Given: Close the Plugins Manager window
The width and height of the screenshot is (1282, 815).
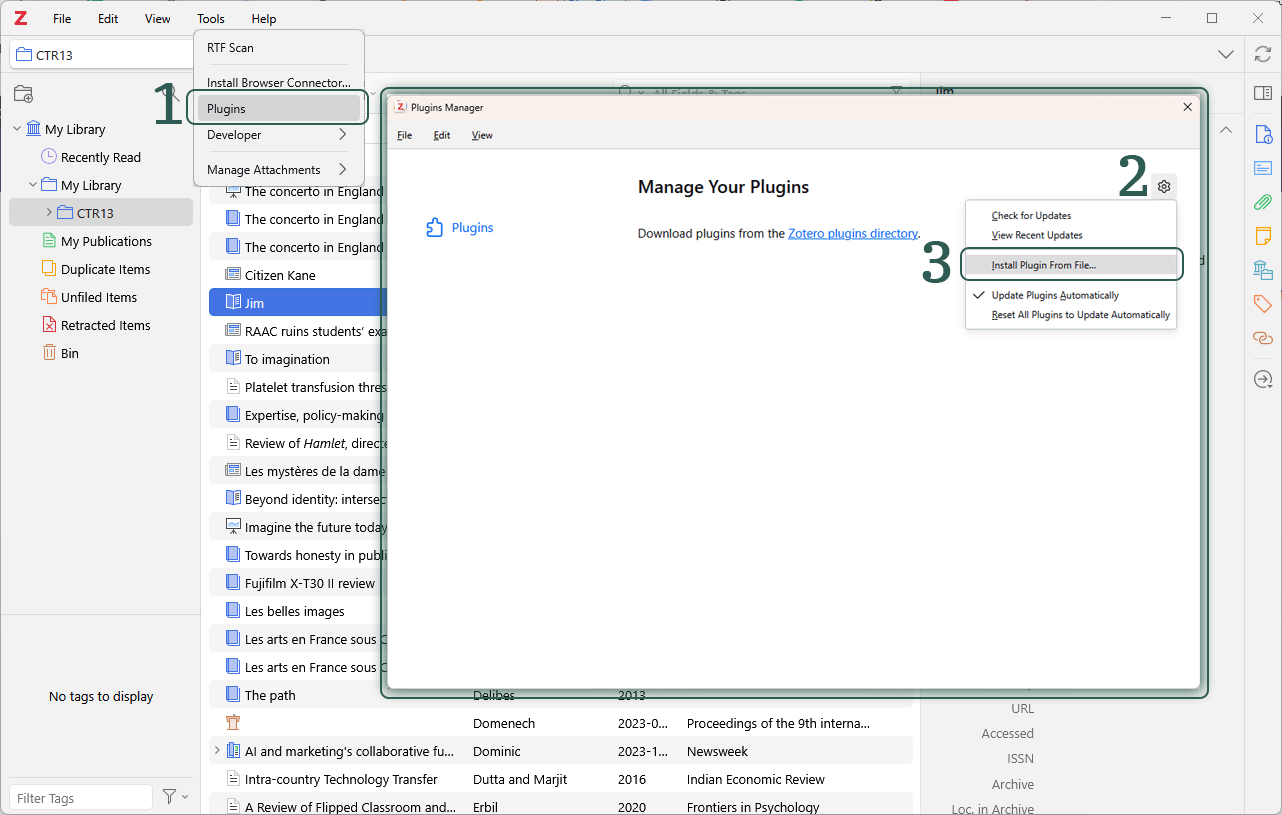Looking at the screenshot, I should pyautogui.click(x=1188, y=107).
